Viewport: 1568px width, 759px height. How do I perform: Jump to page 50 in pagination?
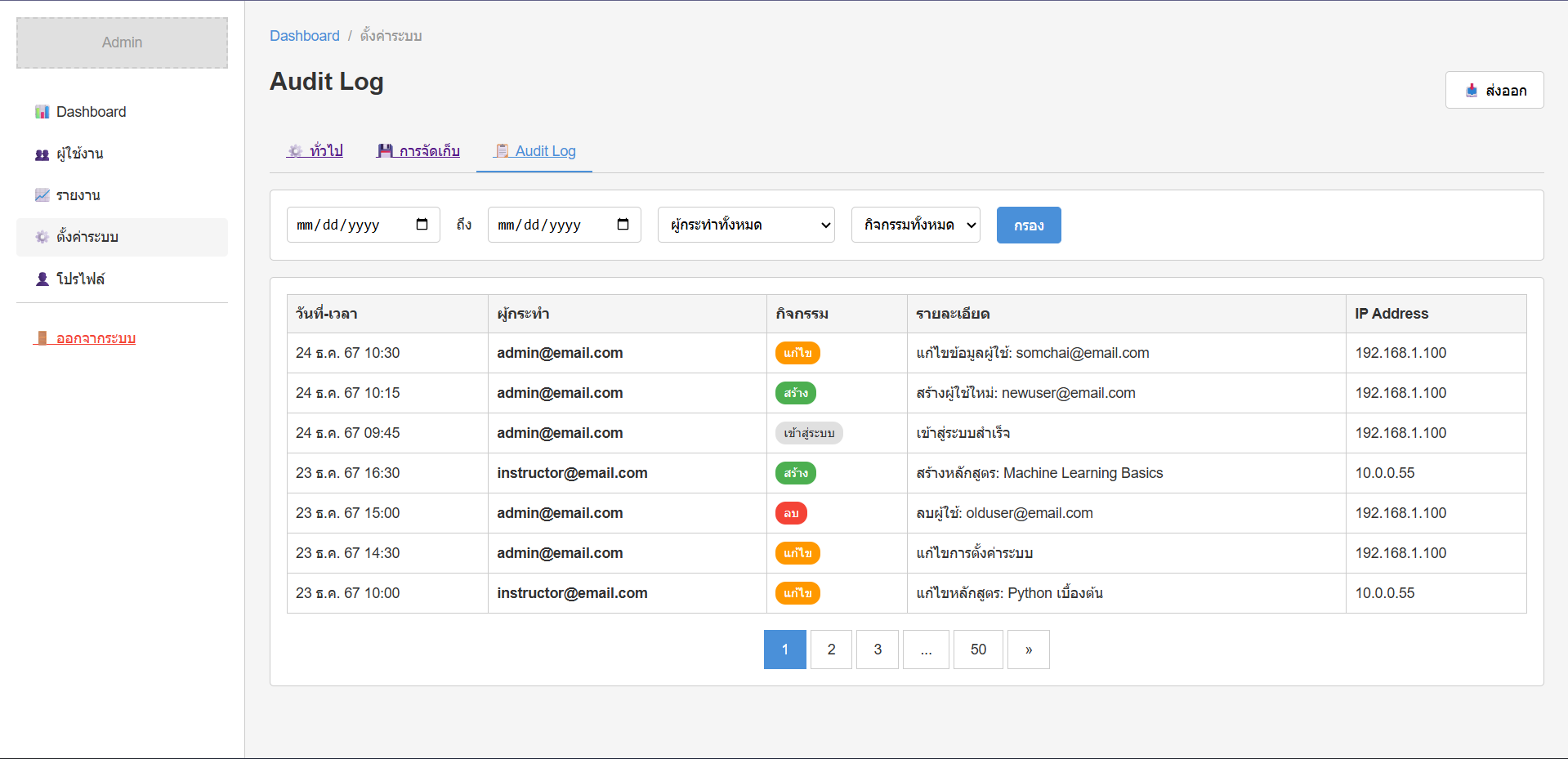[978, 650]
